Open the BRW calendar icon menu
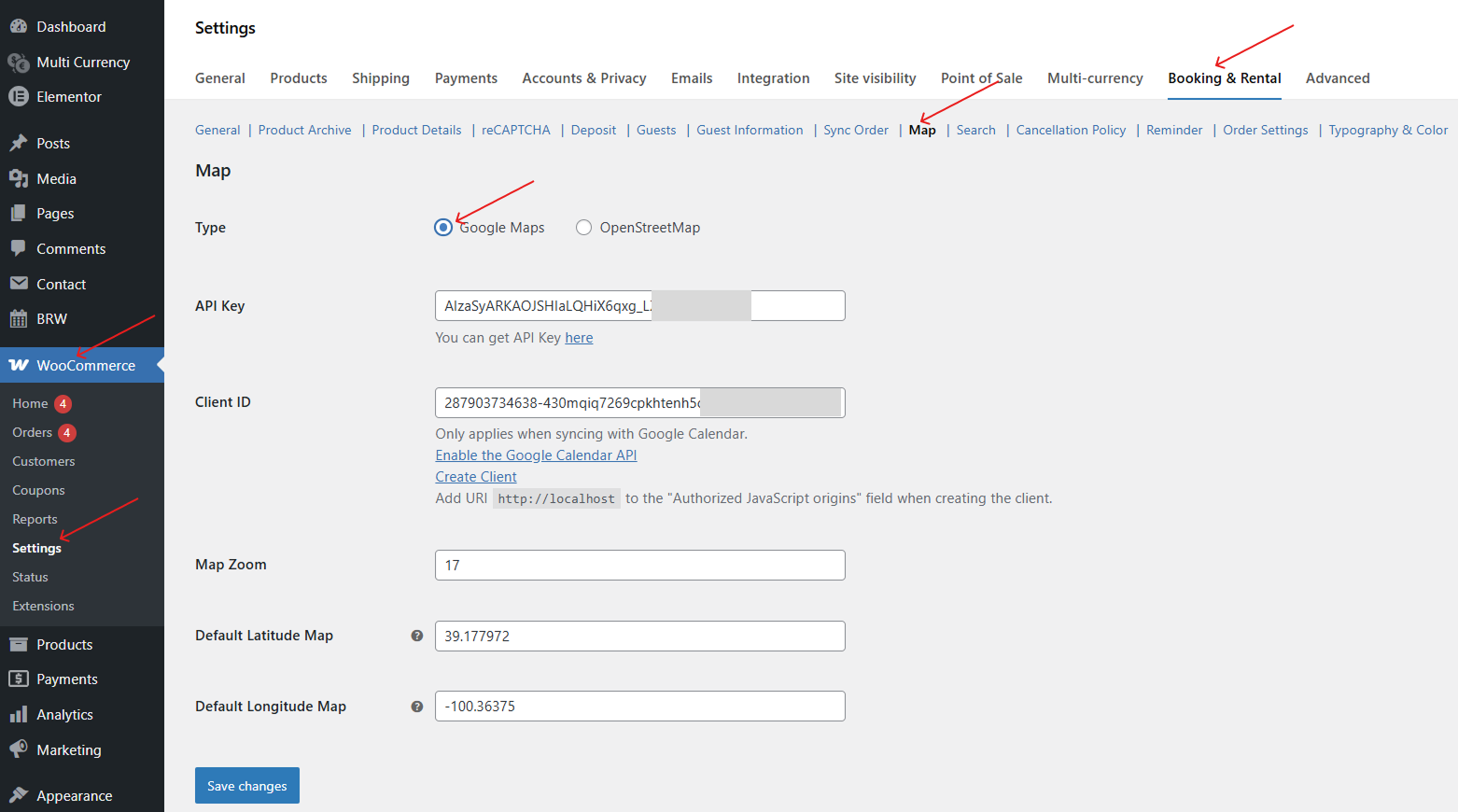This screenshot has width=1458, height=812. click(19, 319)
